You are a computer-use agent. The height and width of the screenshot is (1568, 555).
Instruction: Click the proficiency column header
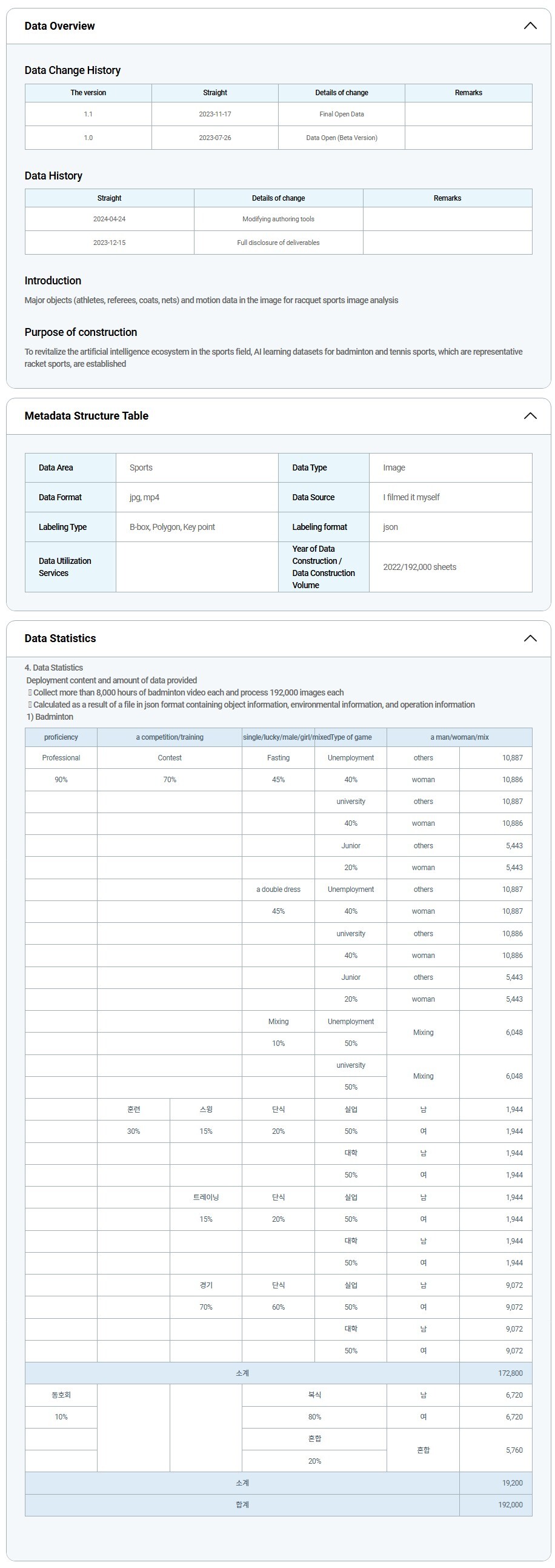(x=61, y=737)
